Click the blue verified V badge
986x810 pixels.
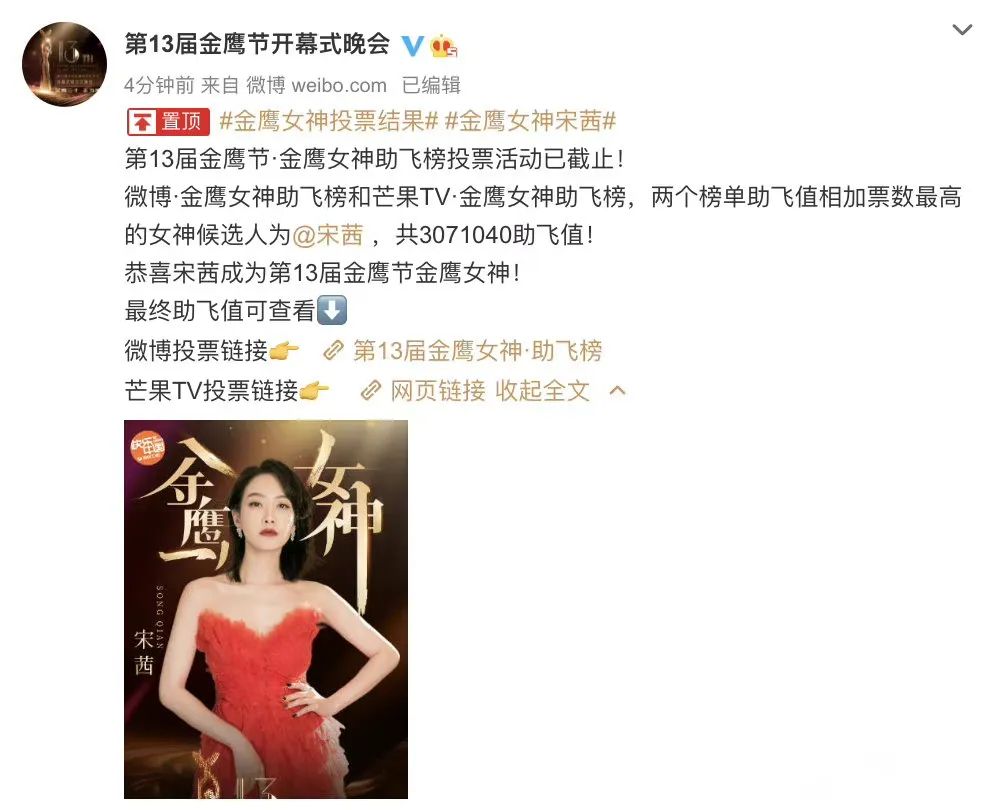tap(413, 45)
